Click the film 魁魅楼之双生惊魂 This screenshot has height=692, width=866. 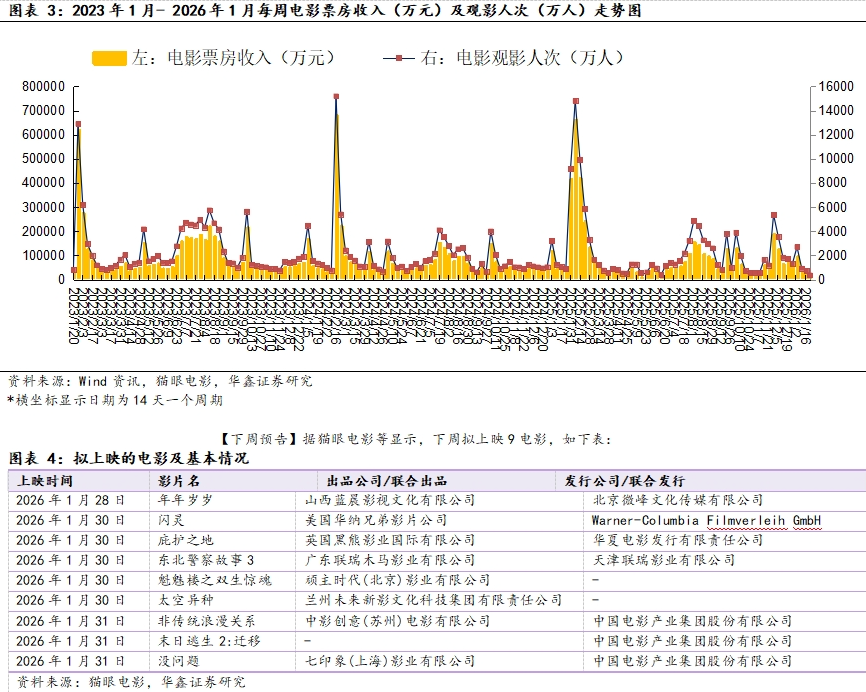214,580
